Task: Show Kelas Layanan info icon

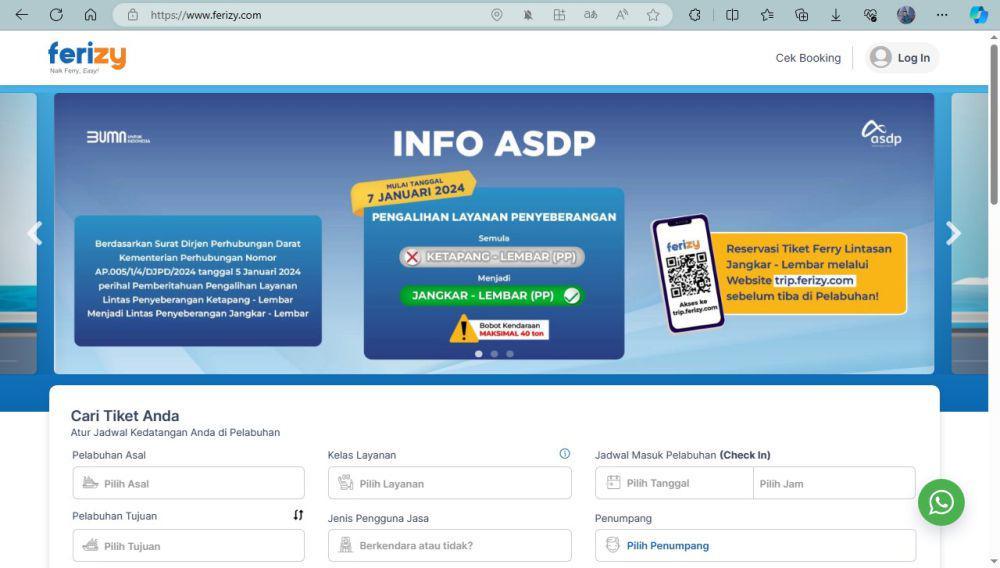Action: click(x=564, y=454)
